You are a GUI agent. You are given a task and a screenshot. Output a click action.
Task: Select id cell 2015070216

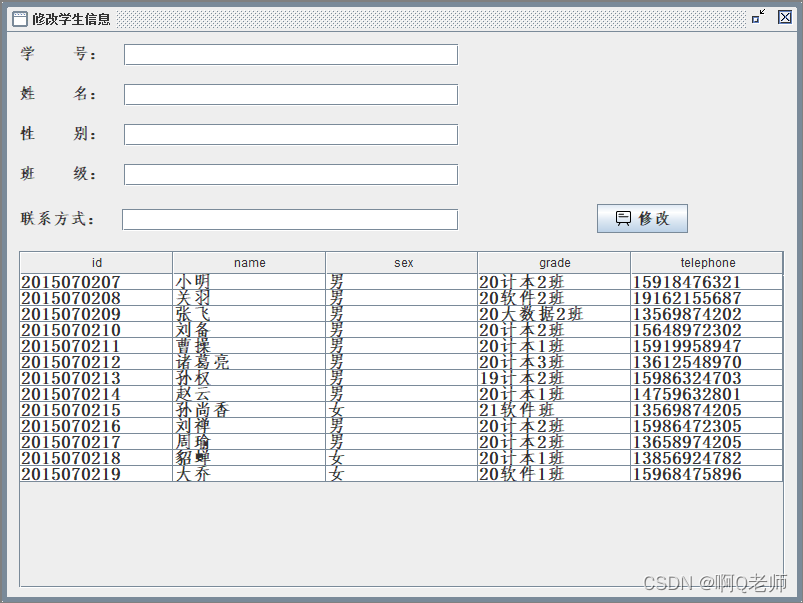[x=96, y=426]
